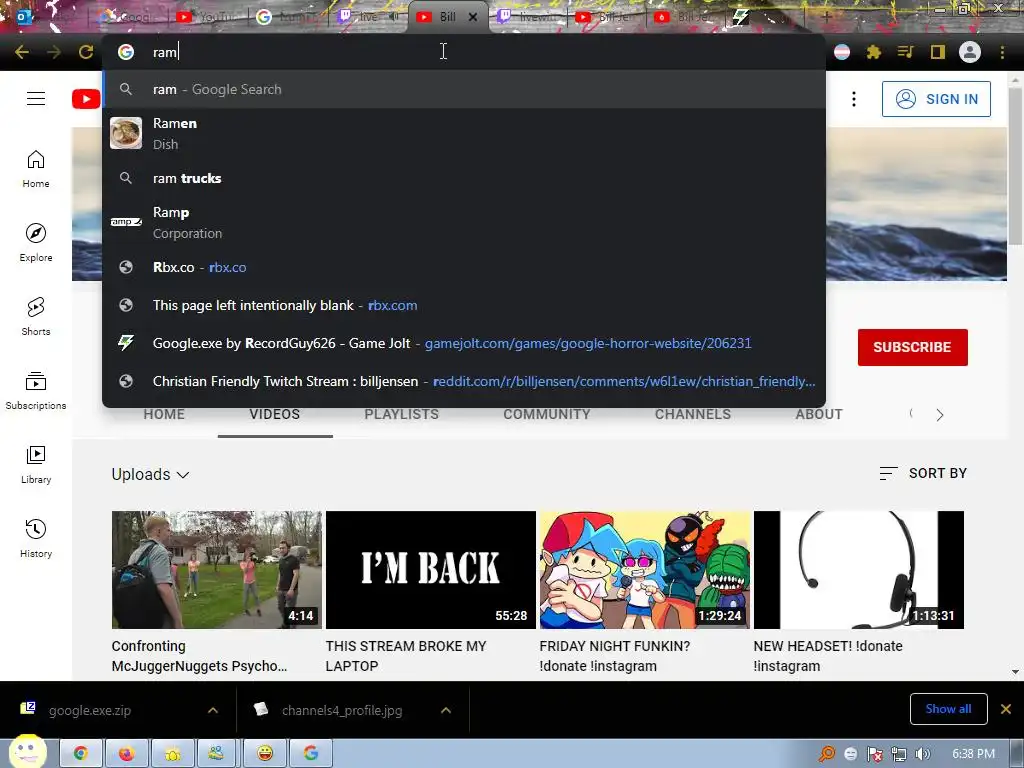This screenshot has height=768, width=1024.
Task: Switch to the channel Videos tab
Action: coord(275,415)
